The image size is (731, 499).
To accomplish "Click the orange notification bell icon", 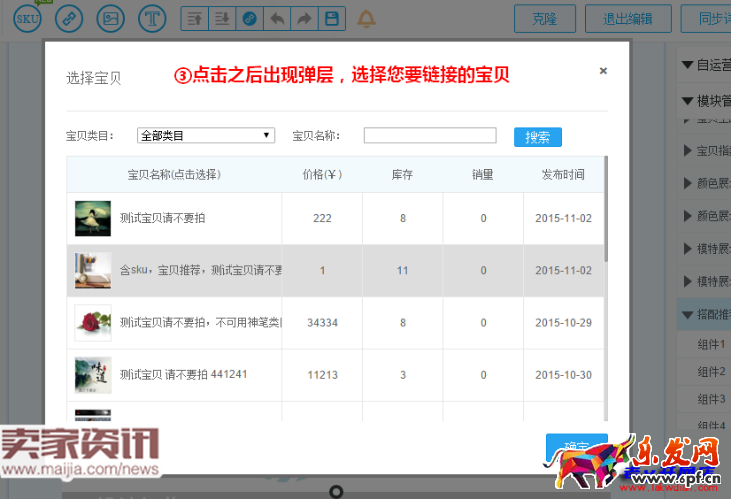I will [366, 19].
